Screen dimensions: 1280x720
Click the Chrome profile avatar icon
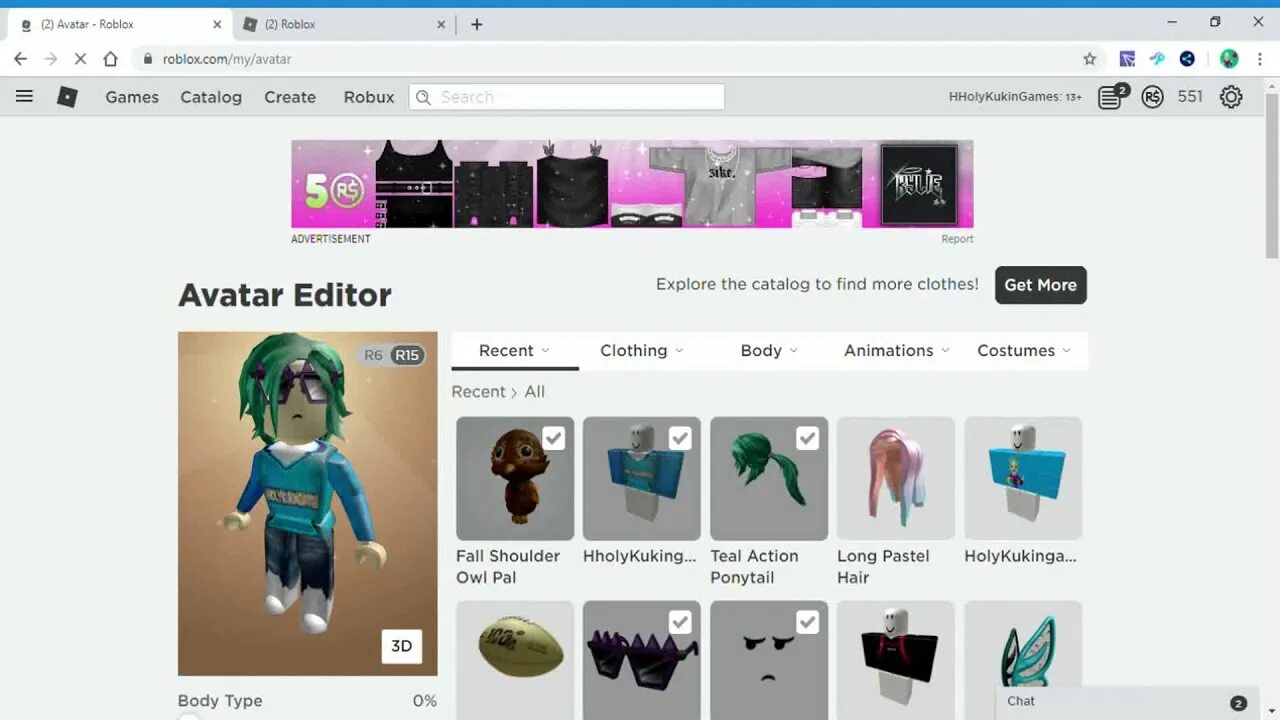pos(1229,59)
